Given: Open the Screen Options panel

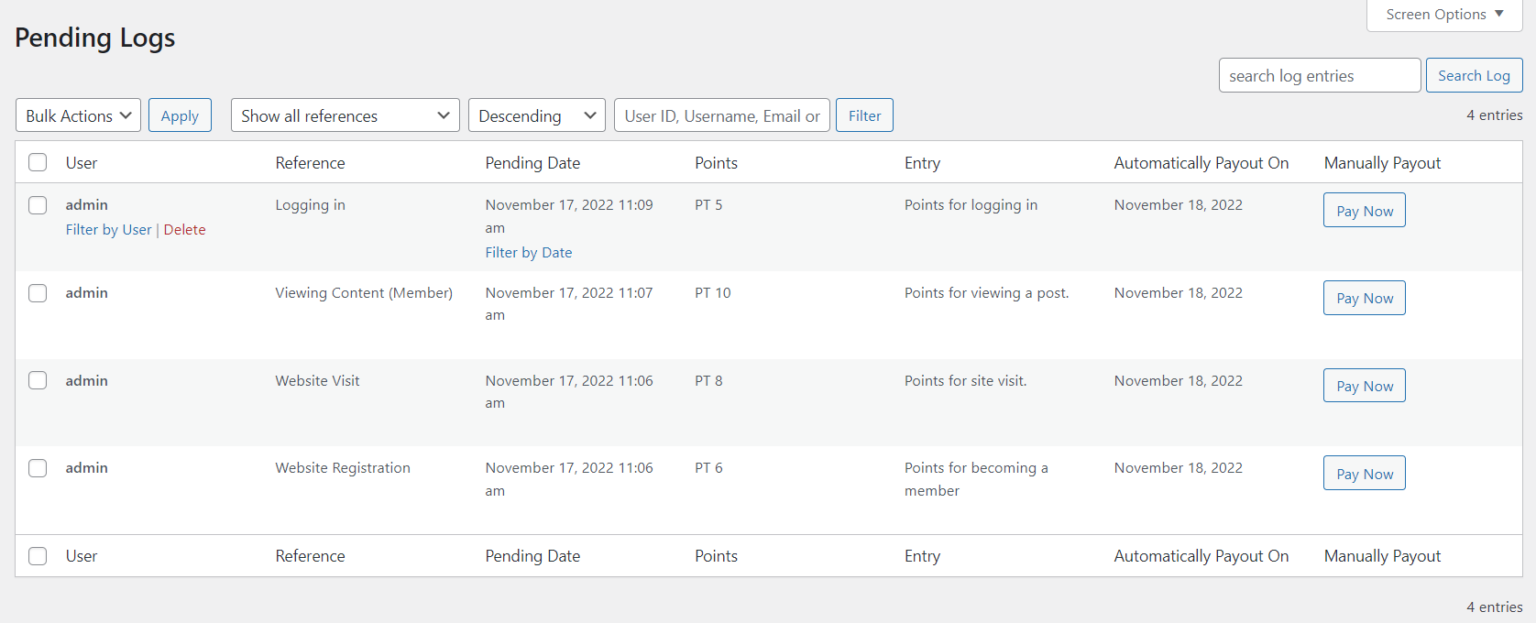Looking at the screenshot, I should click(x=1443, y=14).
